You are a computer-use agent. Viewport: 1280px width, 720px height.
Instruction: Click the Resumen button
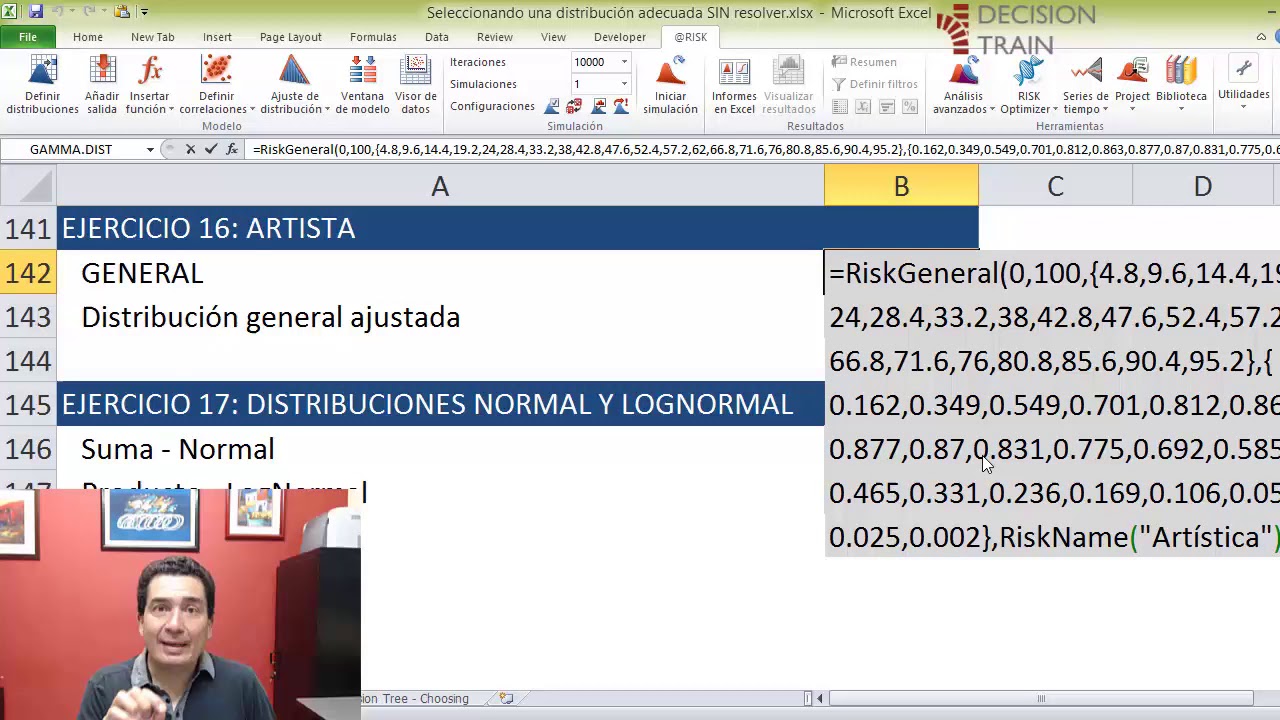point(864,62)
